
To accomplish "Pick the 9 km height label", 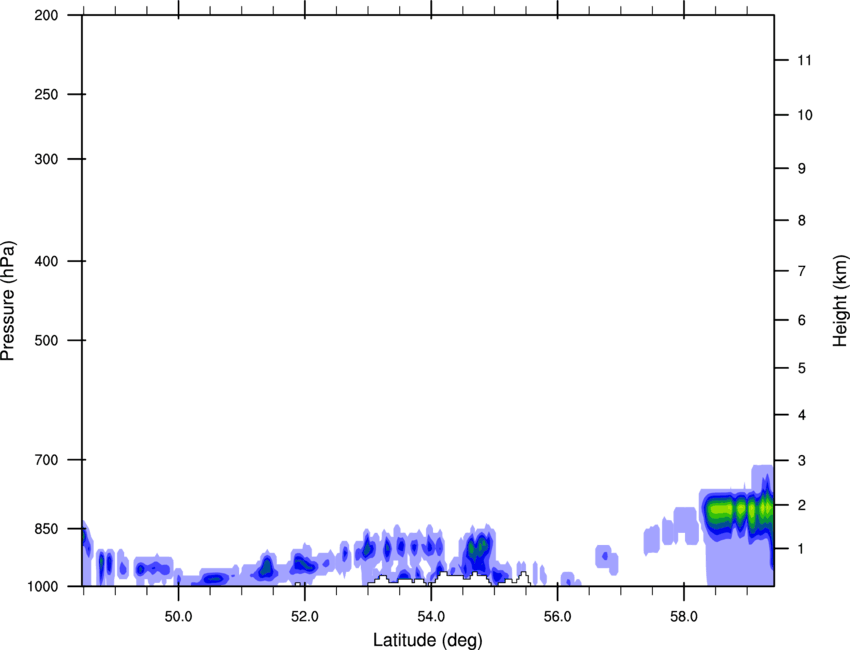I will pos(802,169).
